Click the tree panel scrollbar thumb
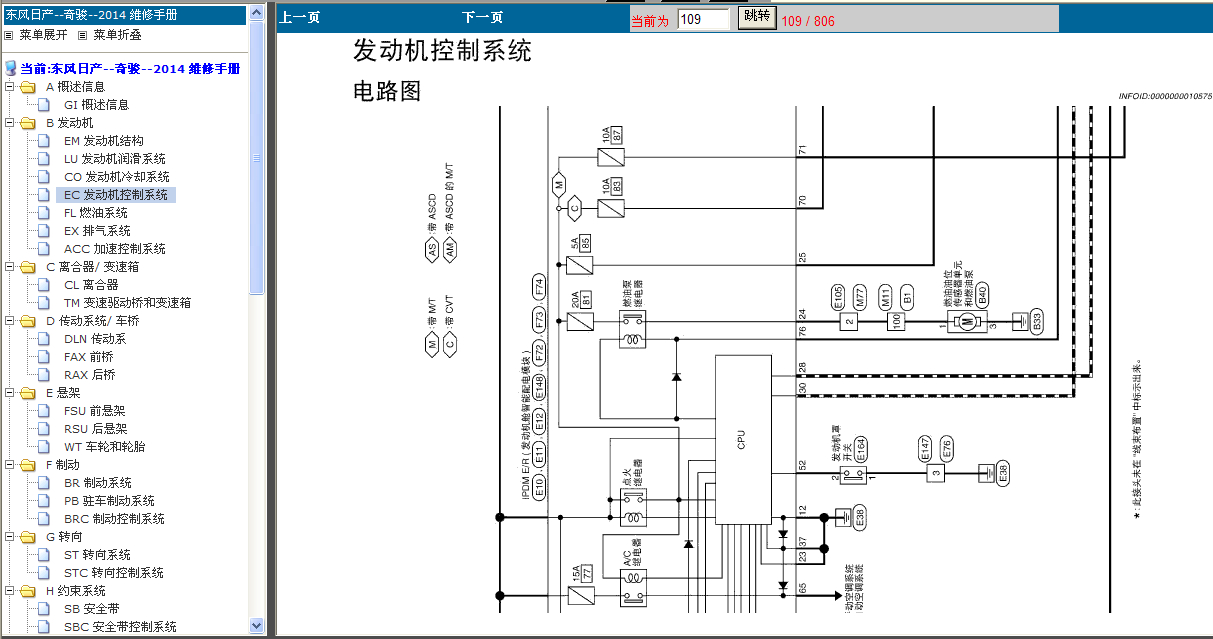 tap(257, 158)
